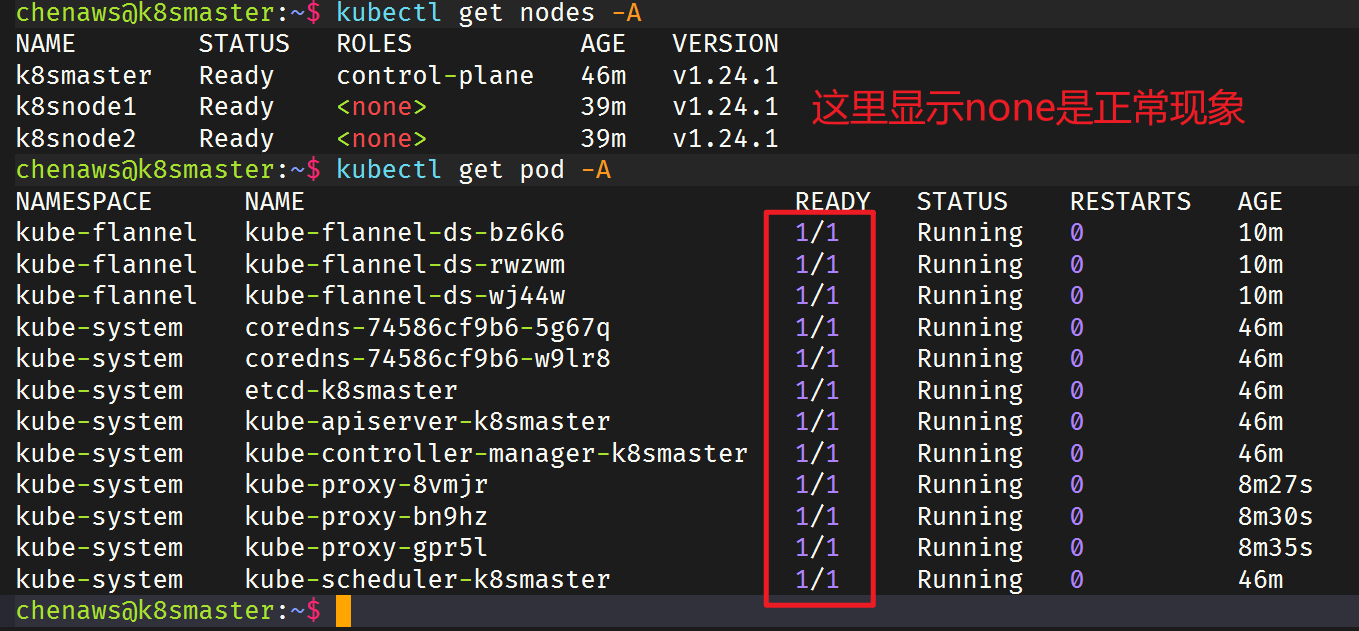Screen dimensions: 1359x631
Task: Click the NAMESPACE column header
Action: [84, 202]
